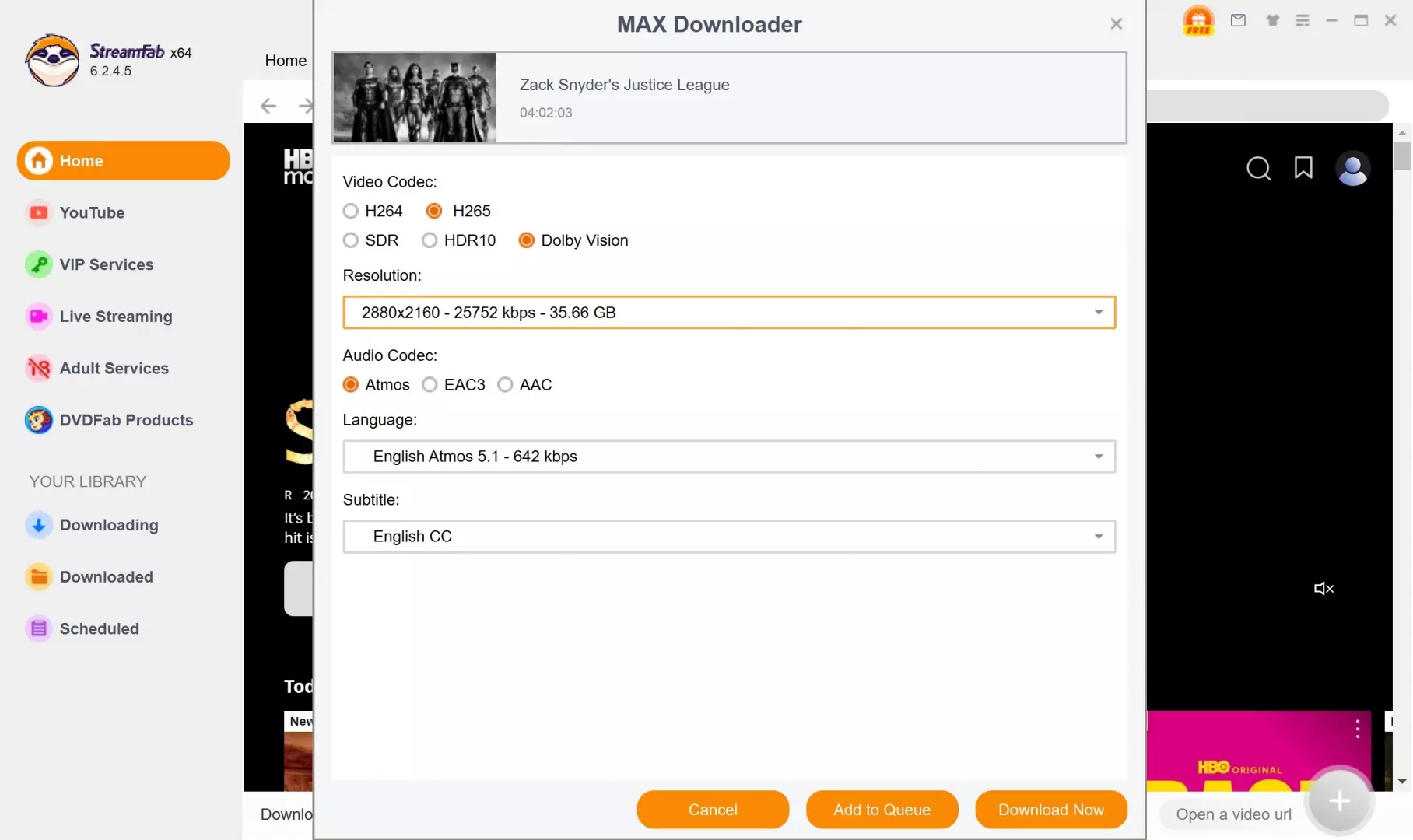Viewport: 1413px width, 840px height.
Task: Expand the Subtitle dropdown
Action: coord(1098,537)
